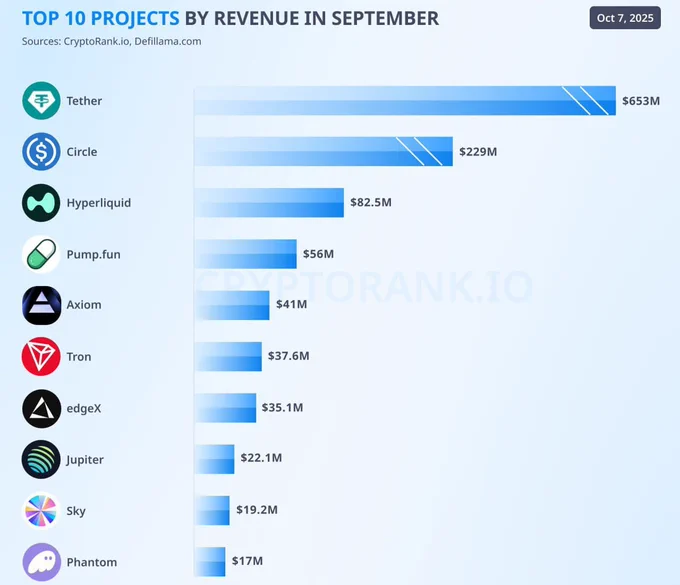Click the edgeX logo icon
680x585 pixels.
click(41, 409)
